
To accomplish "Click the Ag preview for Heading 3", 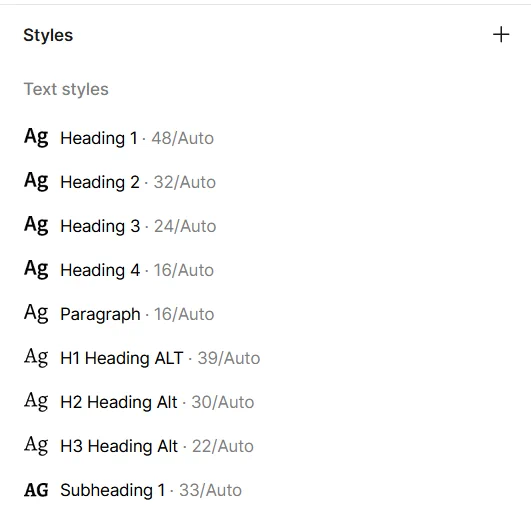I will click(36, 225).
